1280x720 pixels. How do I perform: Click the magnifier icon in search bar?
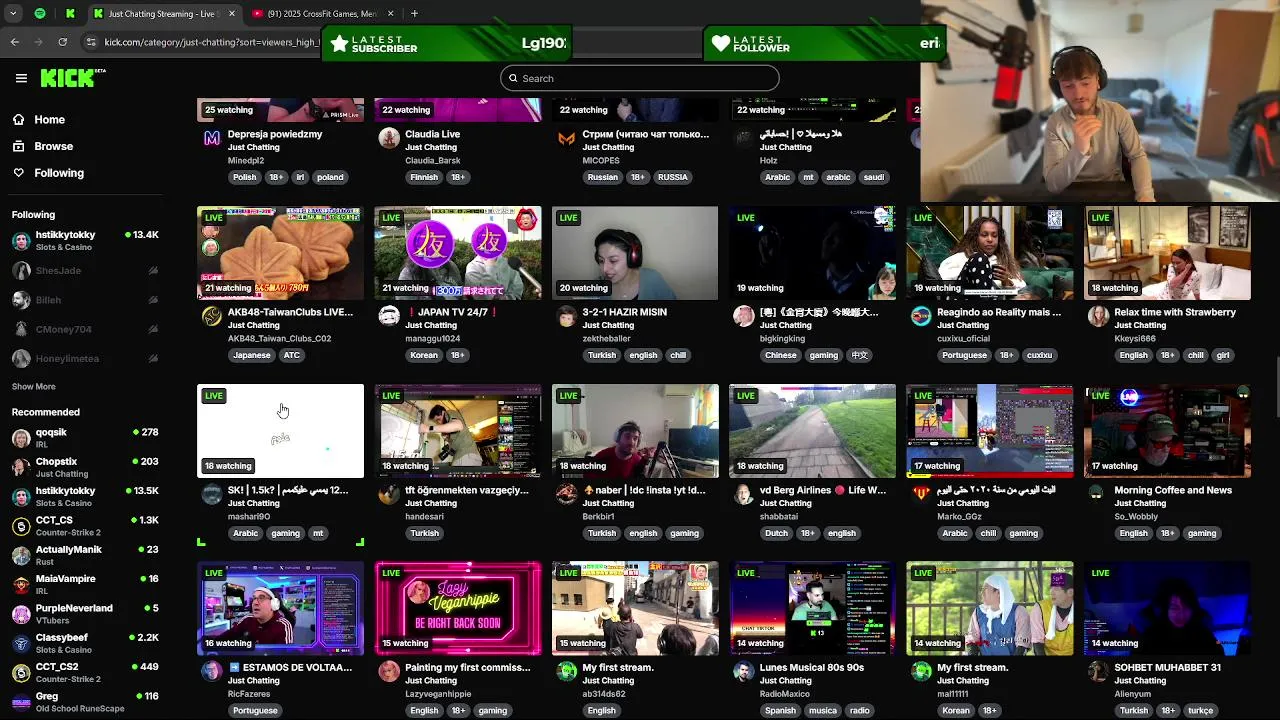point(513,78)
